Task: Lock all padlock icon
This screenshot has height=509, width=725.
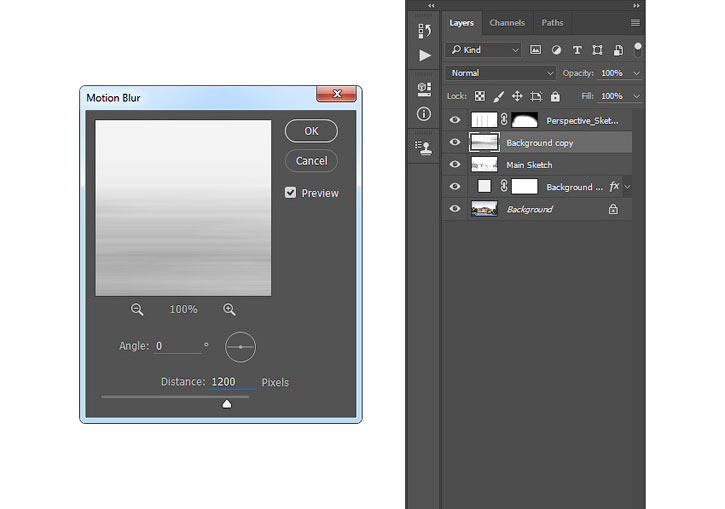Action: pos(555,96)
